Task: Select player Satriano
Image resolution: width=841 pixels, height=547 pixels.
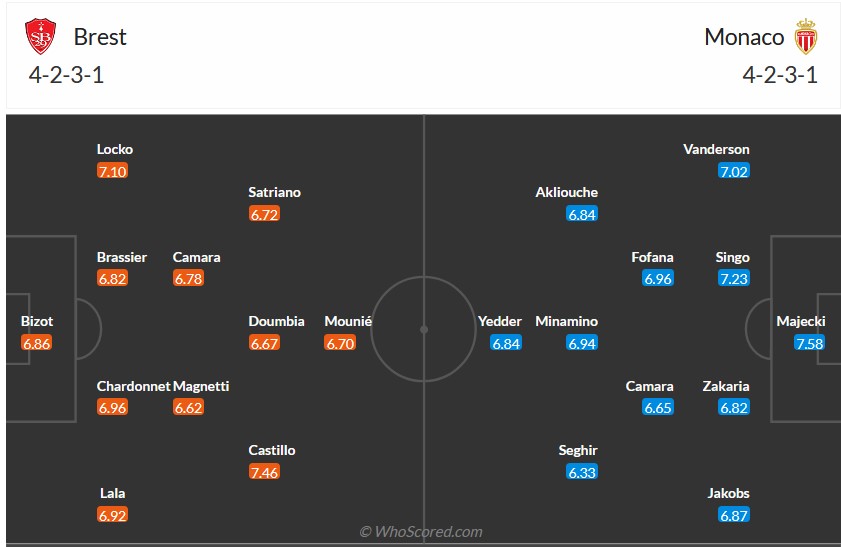Action: 275,192
